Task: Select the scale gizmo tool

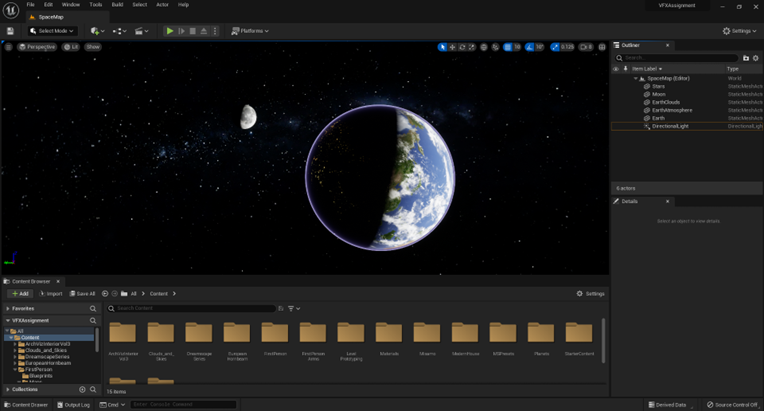Action: pos(472,47)
